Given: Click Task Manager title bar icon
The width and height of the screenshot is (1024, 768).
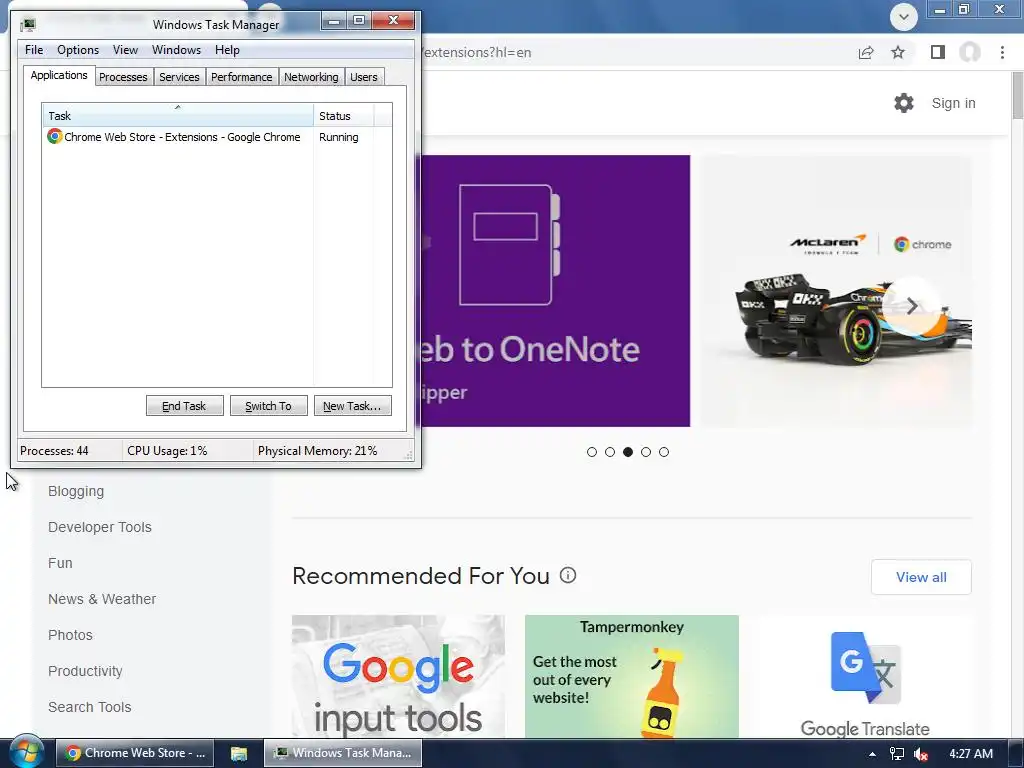Looking at the screenshot, I should [x=27, y=25].
